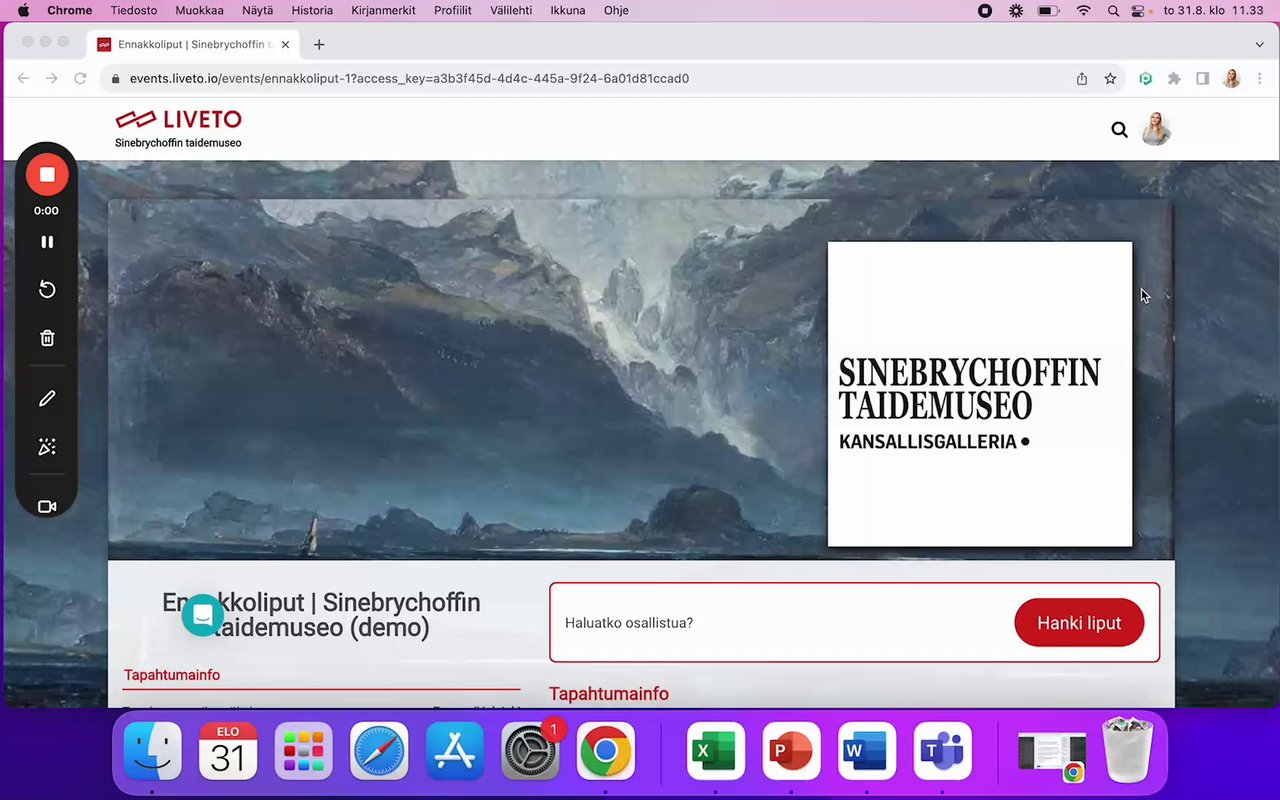Toggle the Chrome side panel
This screenshot has height=800, width=1280.
click(1203, 78)
